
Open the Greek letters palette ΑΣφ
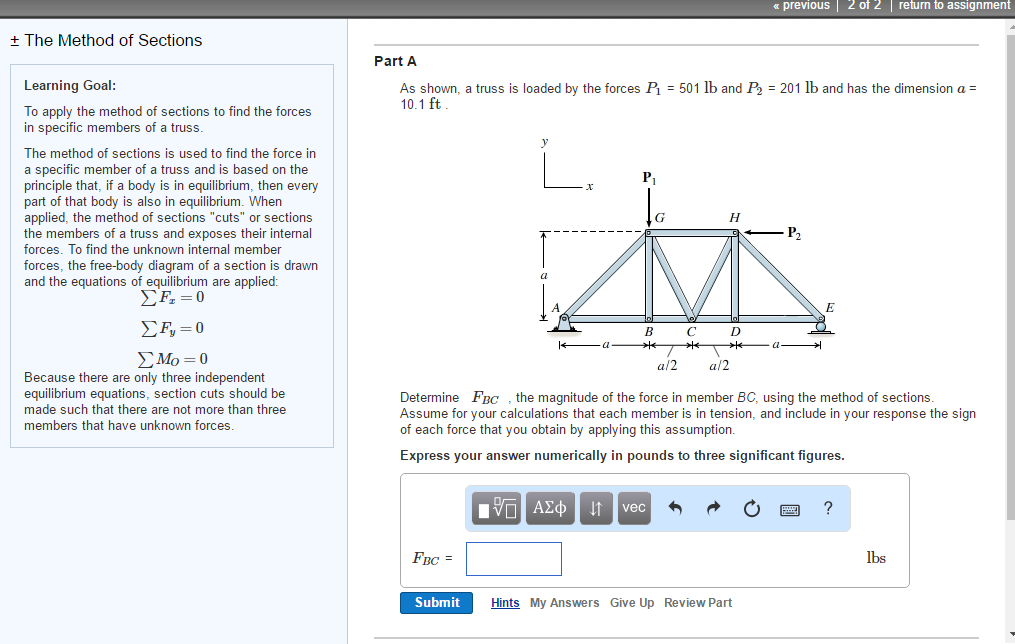point(549,508)
